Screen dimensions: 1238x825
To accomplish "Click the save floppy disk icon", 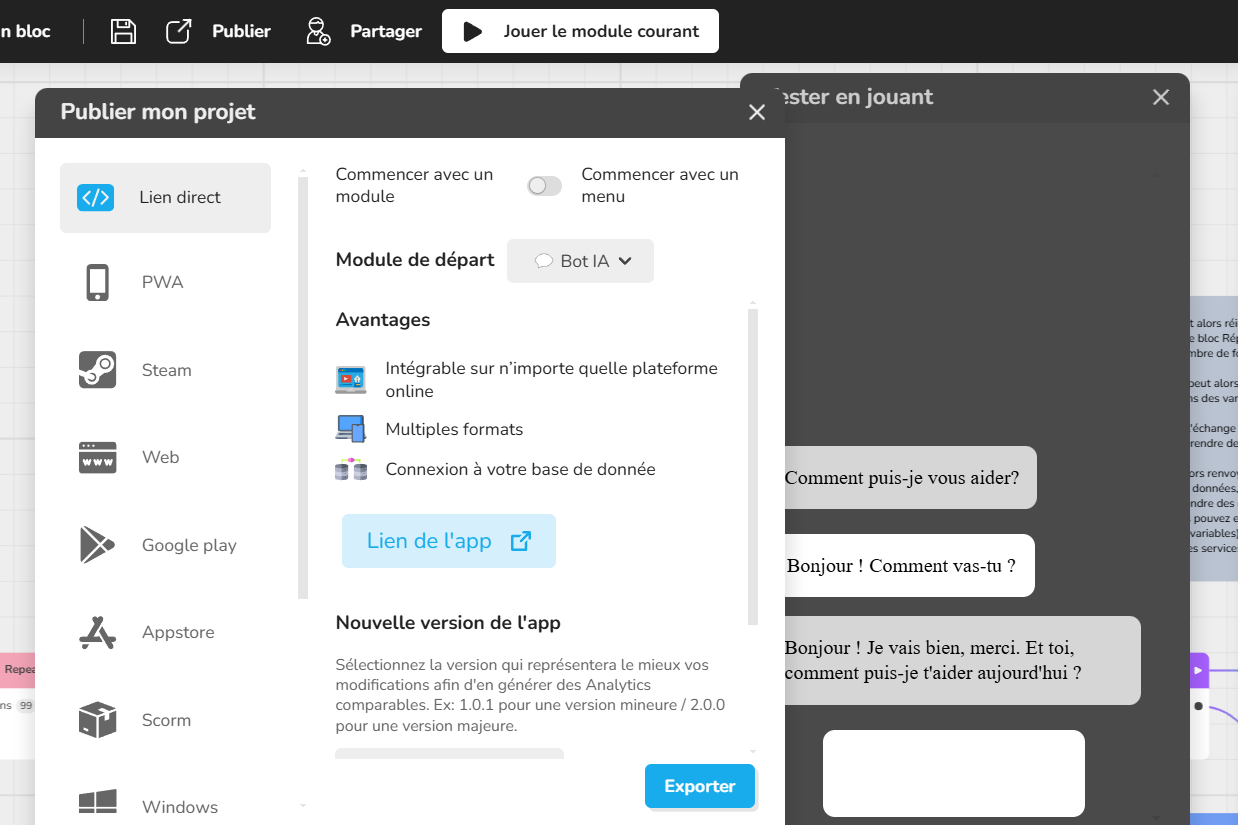I will tap(123, 31).
